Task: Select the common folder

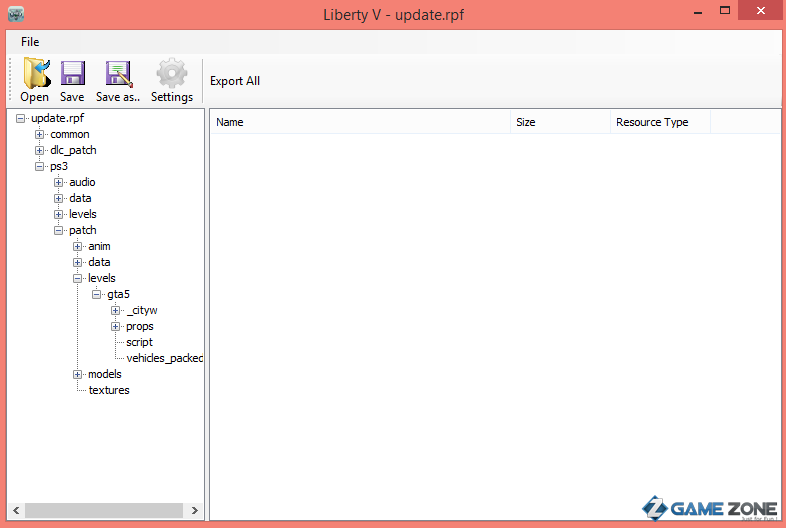Action: pos(70,134)
